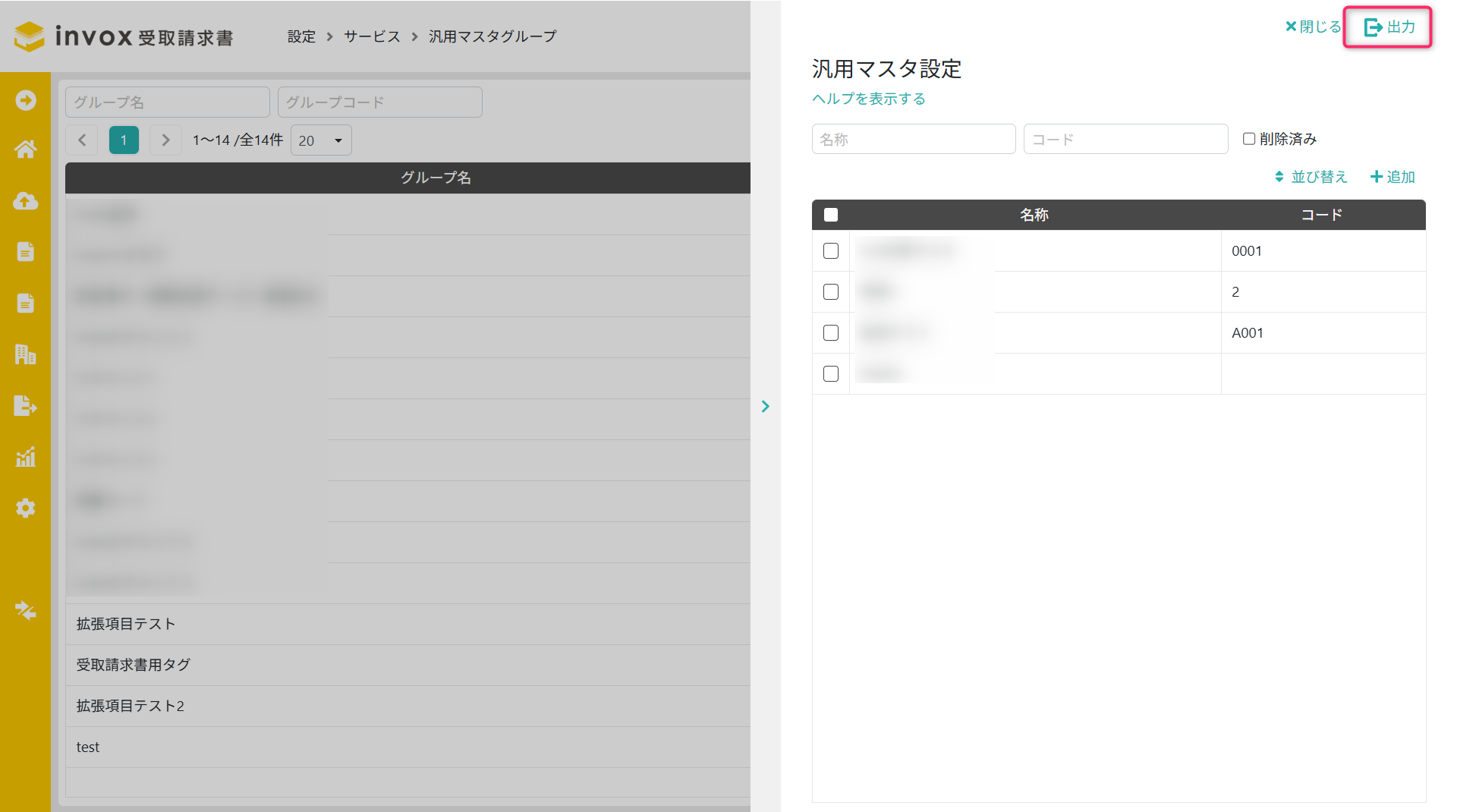Go to next page with right chevron
Viewport: 1457px width, 812px height.
coord(165,140)
